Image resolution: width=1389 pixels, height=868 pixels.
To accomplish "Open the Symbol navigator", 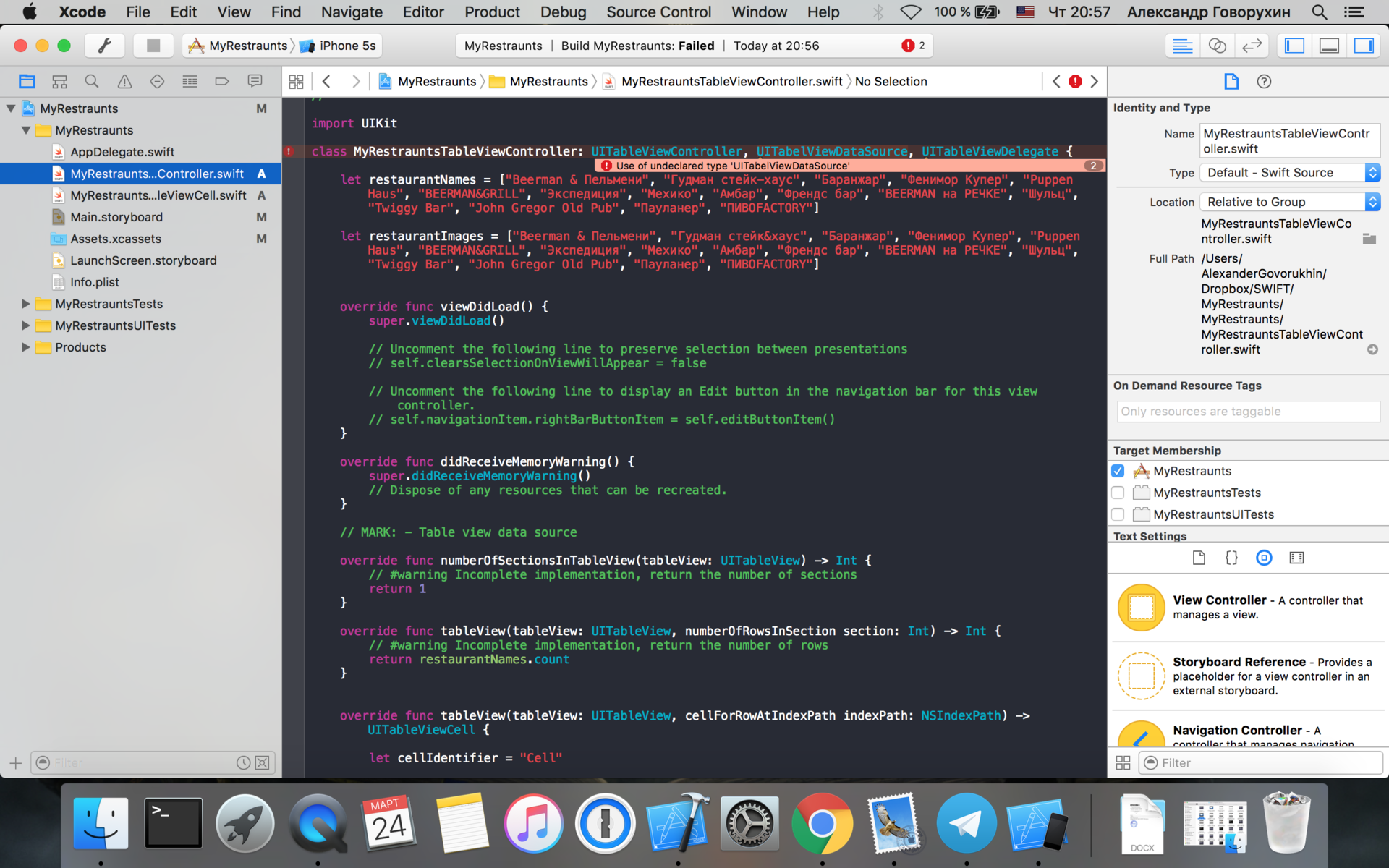I will coord(59,81).
